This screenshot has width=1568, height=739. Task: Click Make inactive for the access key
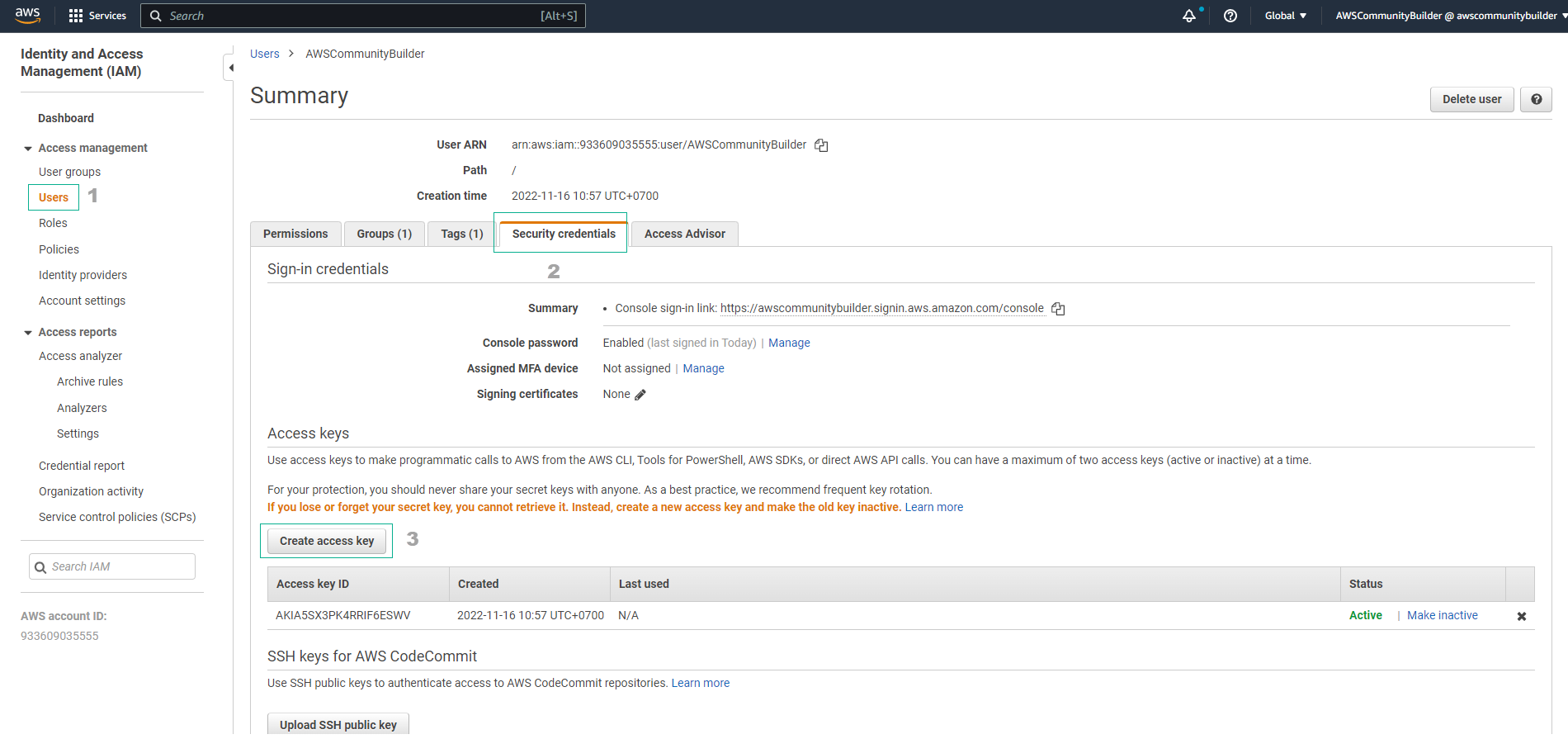click(1443, 615)
